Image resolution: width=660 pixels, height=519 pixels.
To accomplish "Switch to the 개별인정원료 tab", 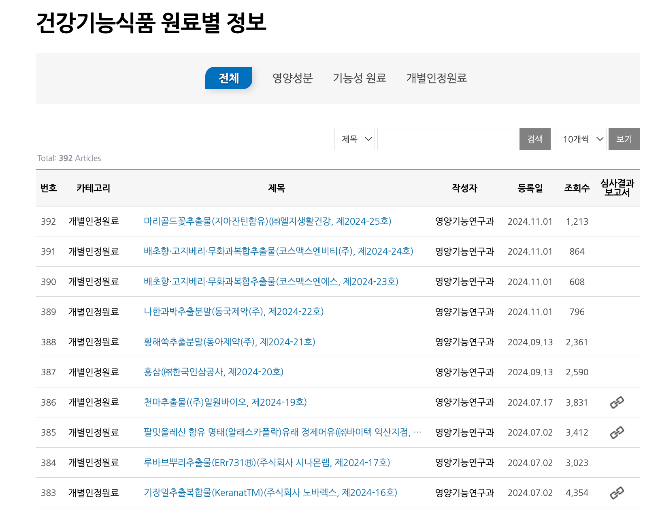I will coord(436,78).
